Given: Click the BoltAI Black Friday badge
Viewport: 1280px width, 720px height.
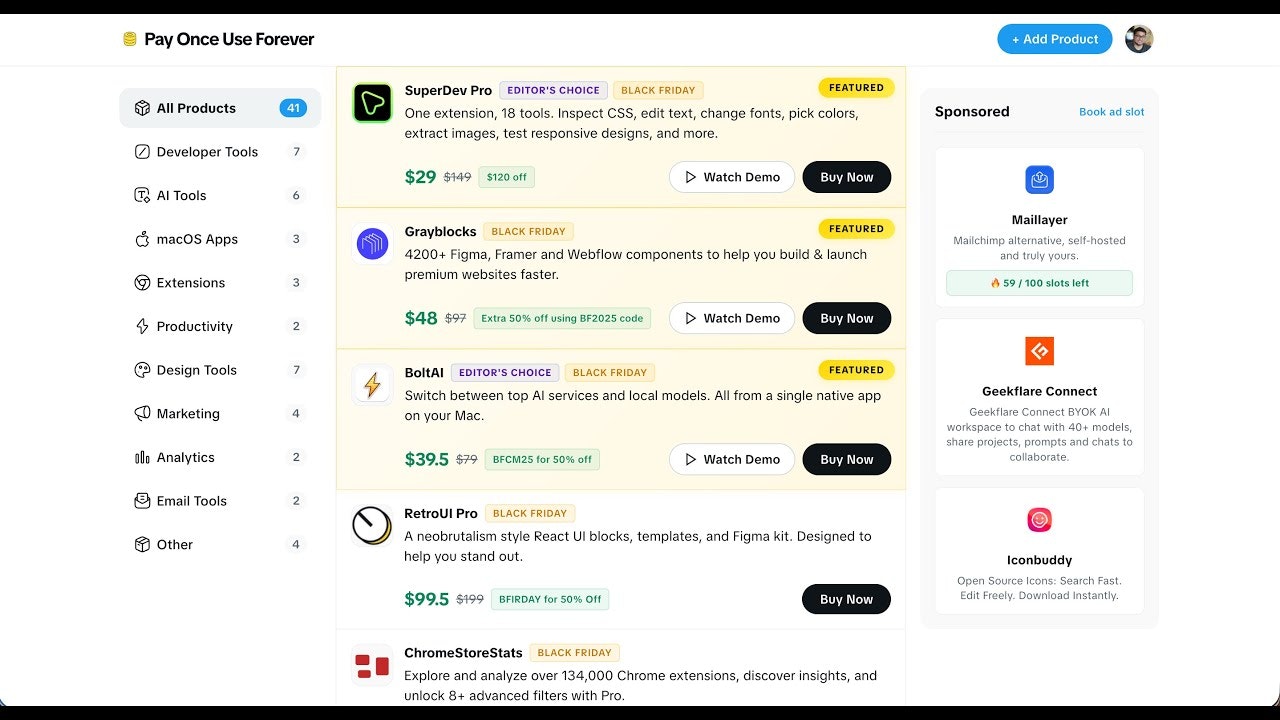Looking at the screenshot, I should [610, 372].
